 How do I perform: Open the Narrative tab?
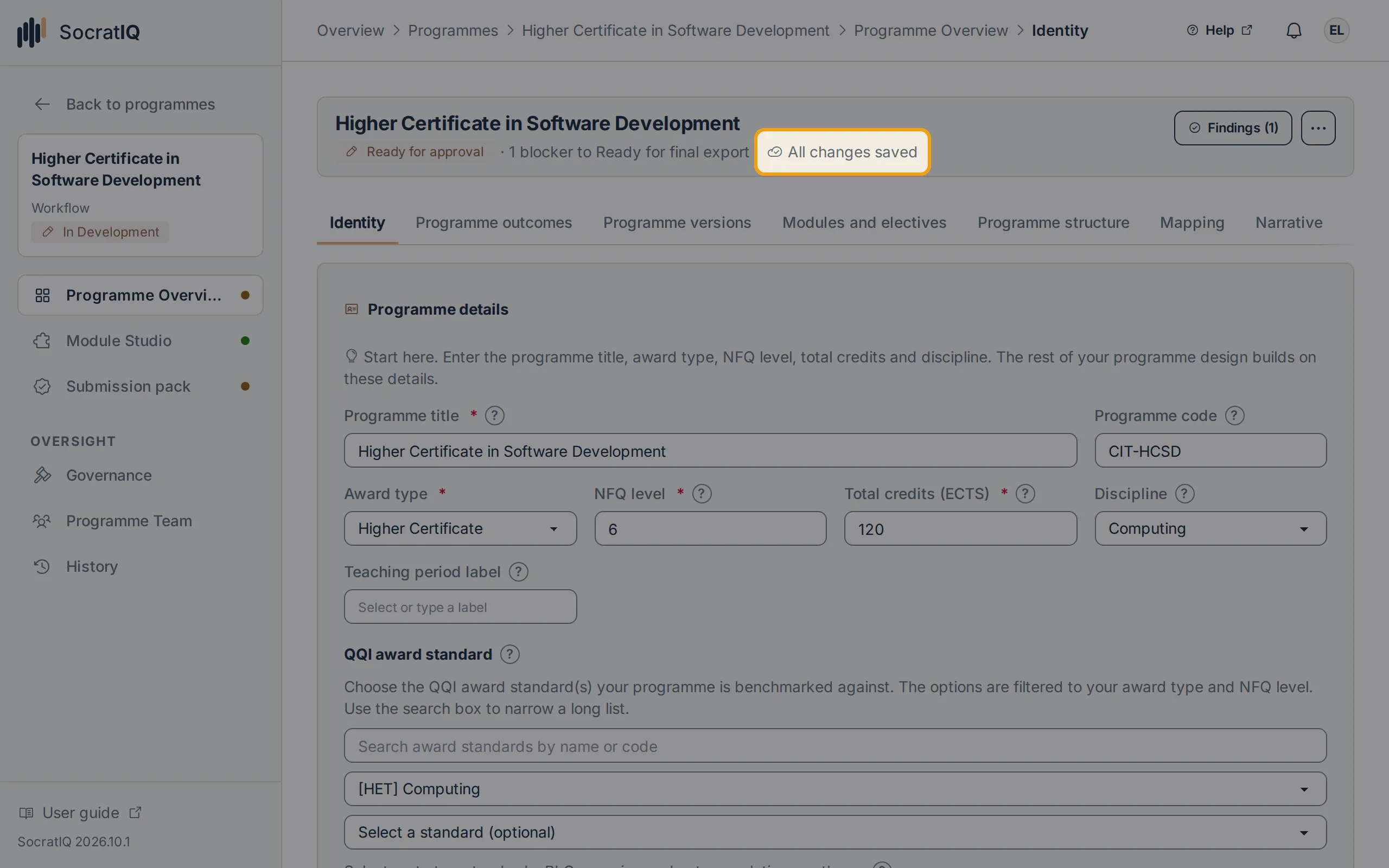pyautogui.click(x=1289, y=223)
